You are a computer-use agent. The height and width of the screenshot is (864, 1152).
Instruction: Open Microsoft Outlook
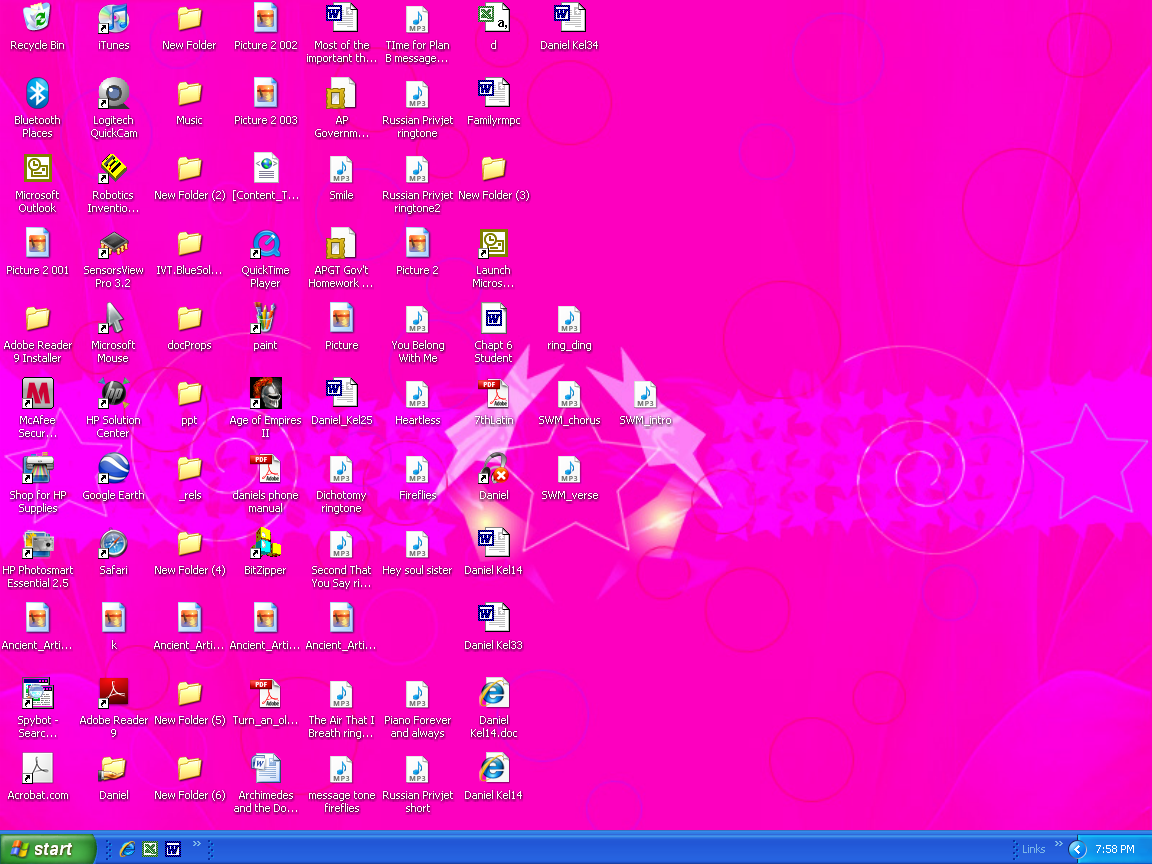(37, 170)
